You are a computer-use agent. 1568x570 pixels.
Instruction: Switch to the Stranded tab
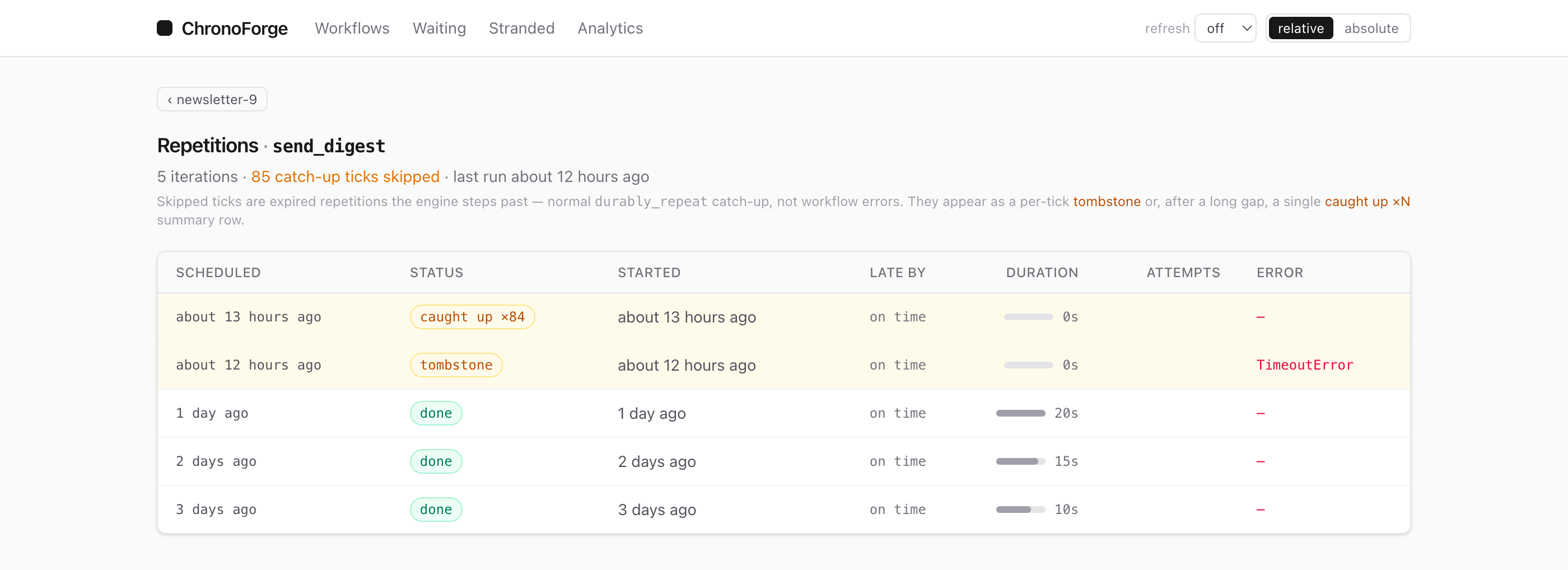(x=521, y=28)
